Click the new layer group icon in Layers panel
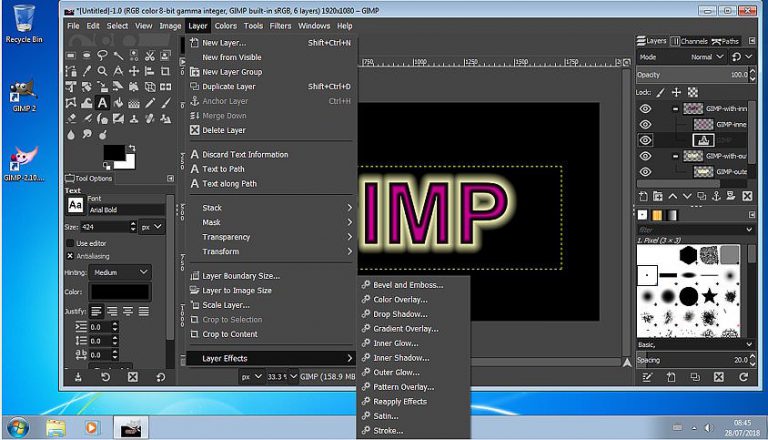768x440 pixels. tap(658, 196)
